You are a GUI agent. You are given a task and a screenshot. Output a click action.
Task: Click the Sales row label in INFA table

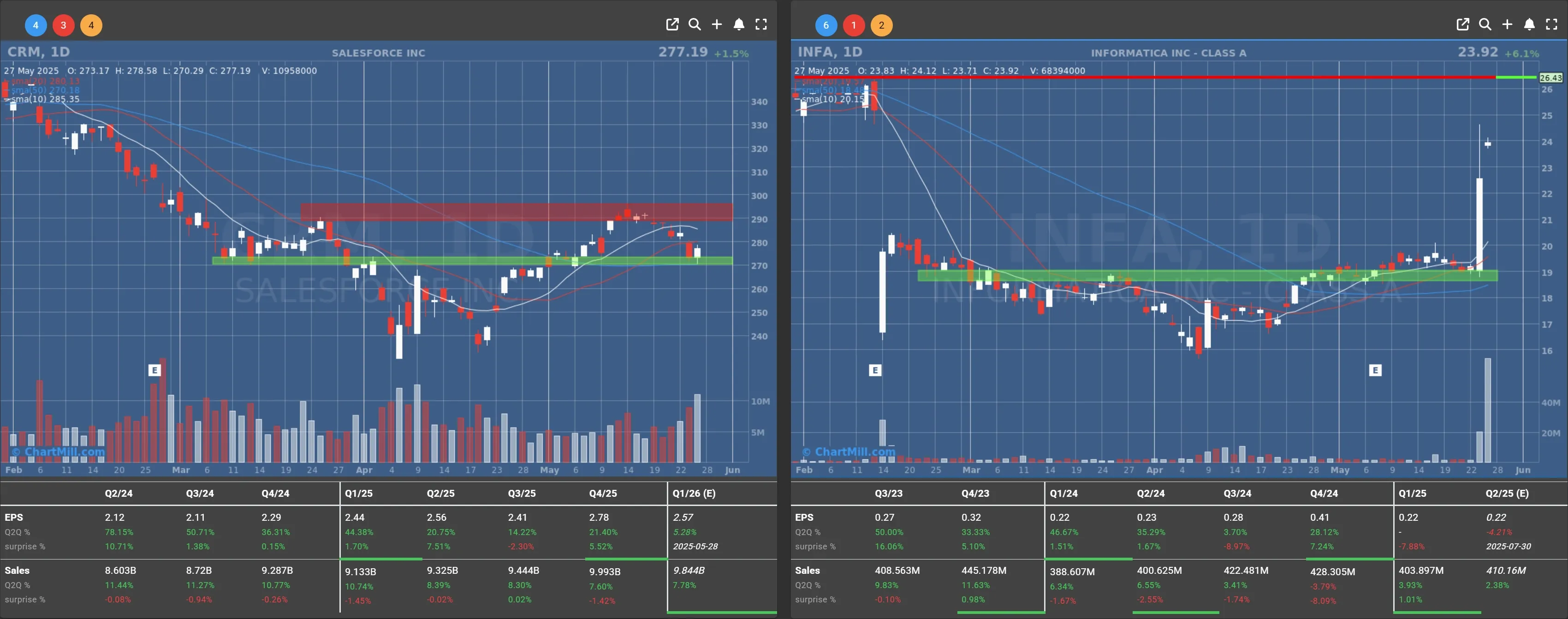807,570
